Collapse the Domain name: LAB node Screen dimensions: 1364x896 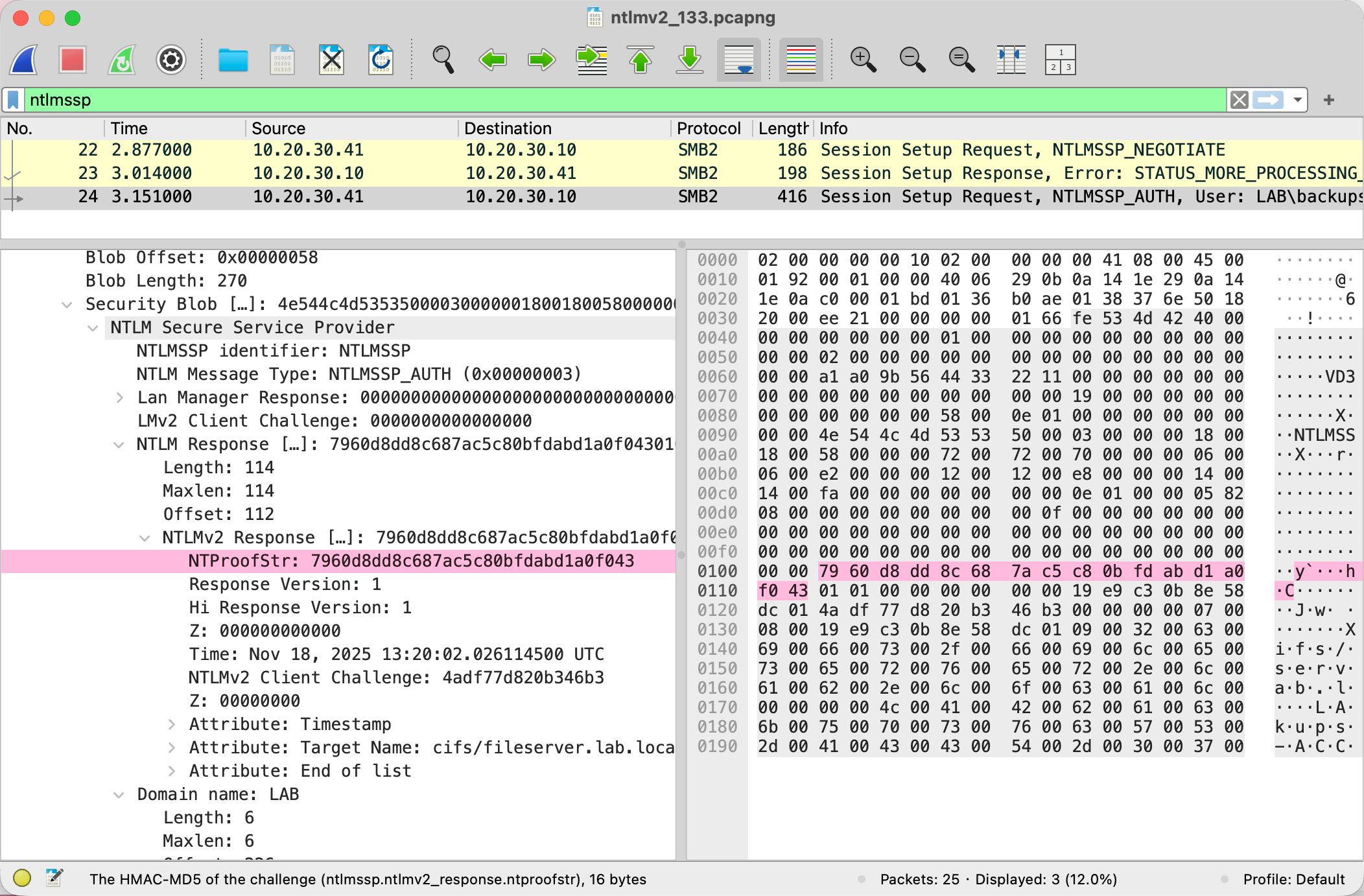point(119,795)
